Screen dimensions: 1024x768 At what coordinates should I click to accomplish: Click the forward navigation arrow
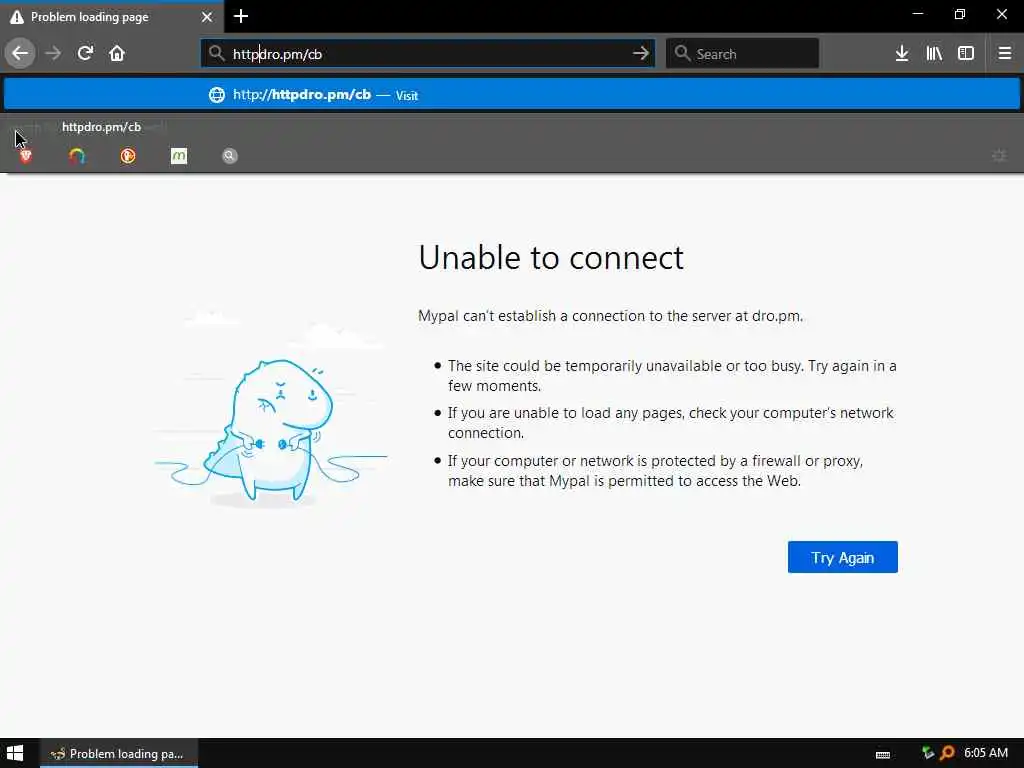53,53
